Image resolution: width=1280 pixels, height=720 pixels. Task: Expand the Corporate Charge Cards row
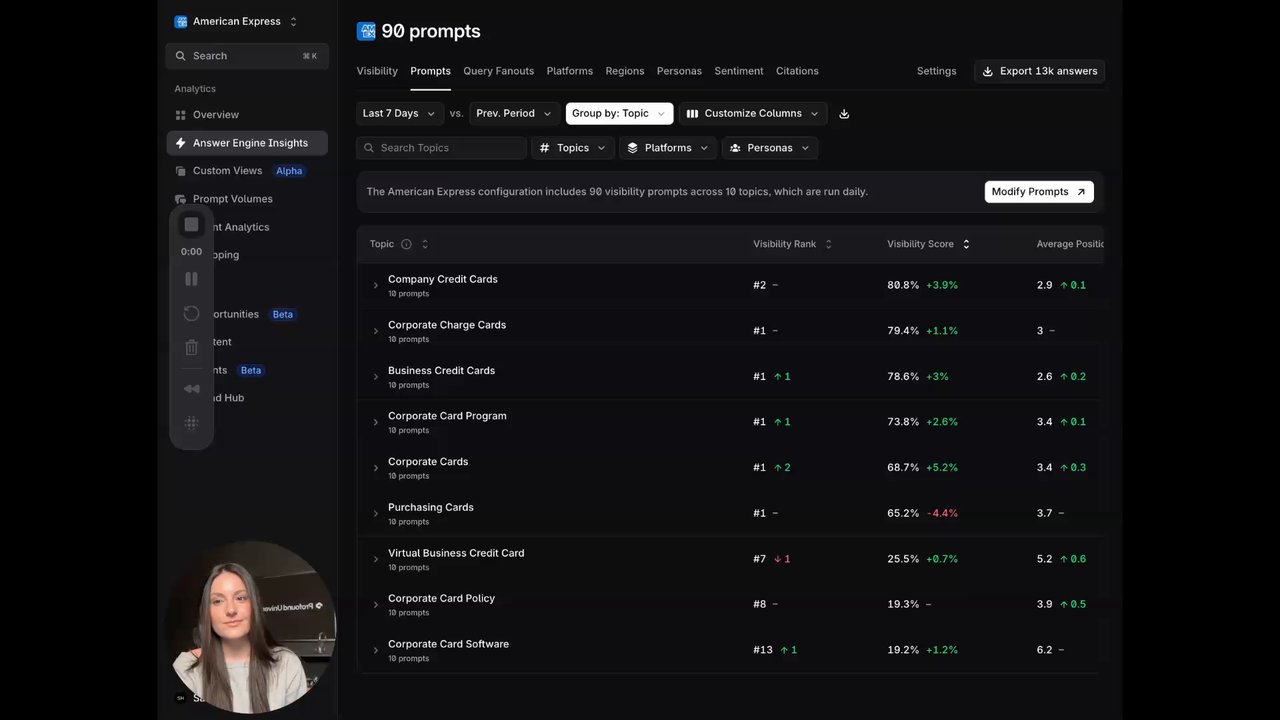[376, 331]
